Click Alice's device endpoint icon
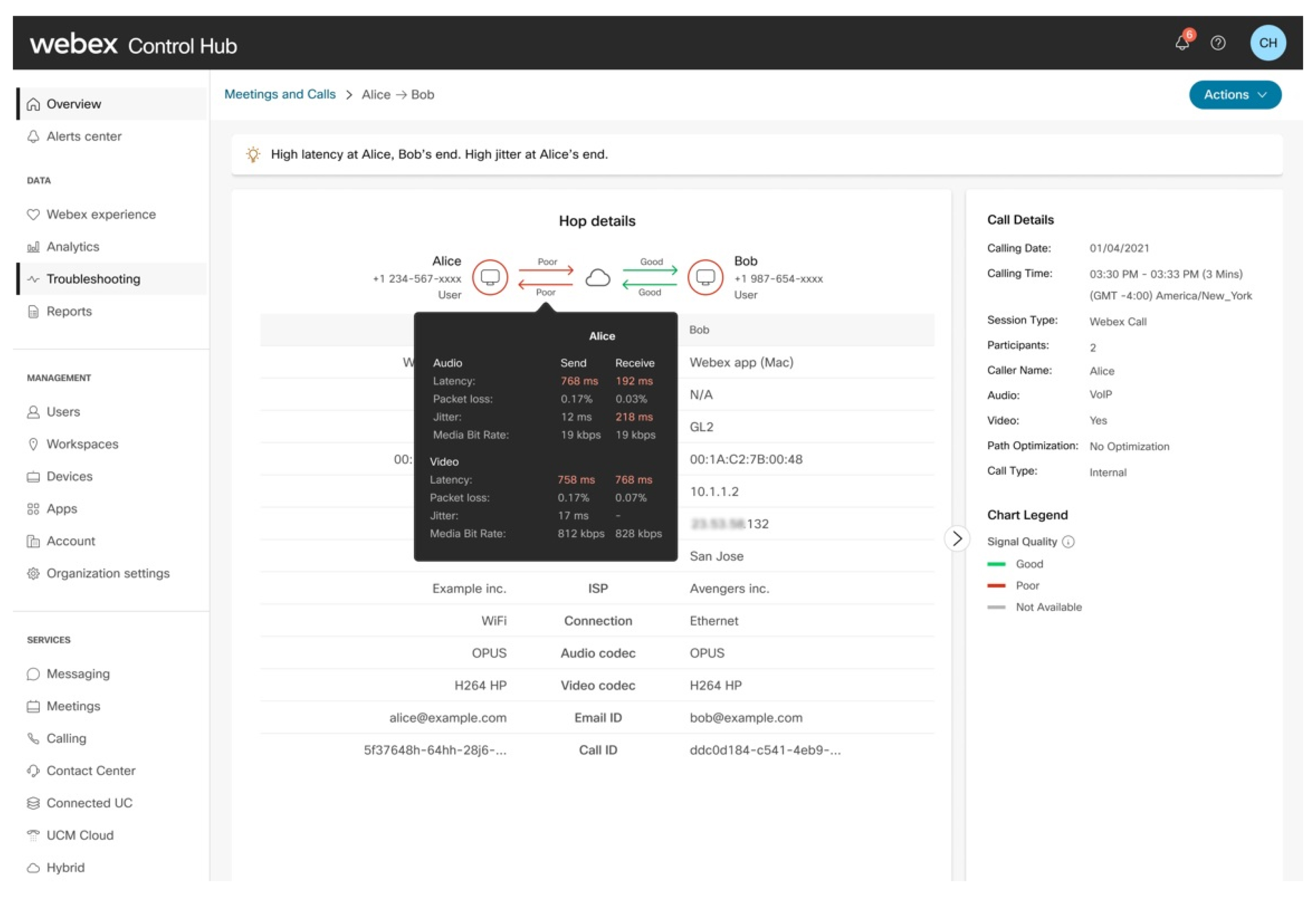This screenshot has width=1316, height=897. tap(490, 277)
